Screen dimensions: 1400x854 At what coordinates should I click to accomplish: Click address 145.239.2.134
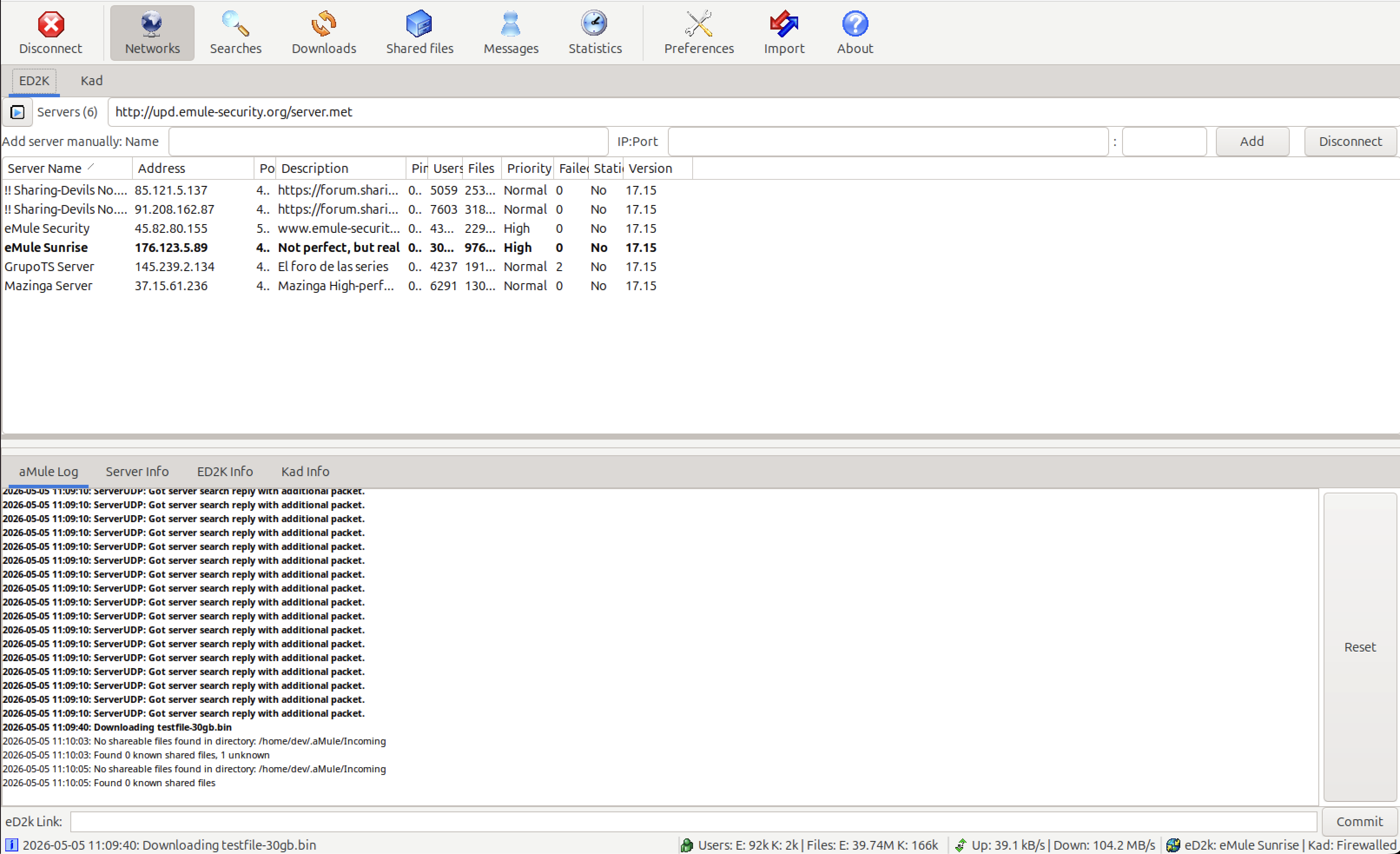175,266
